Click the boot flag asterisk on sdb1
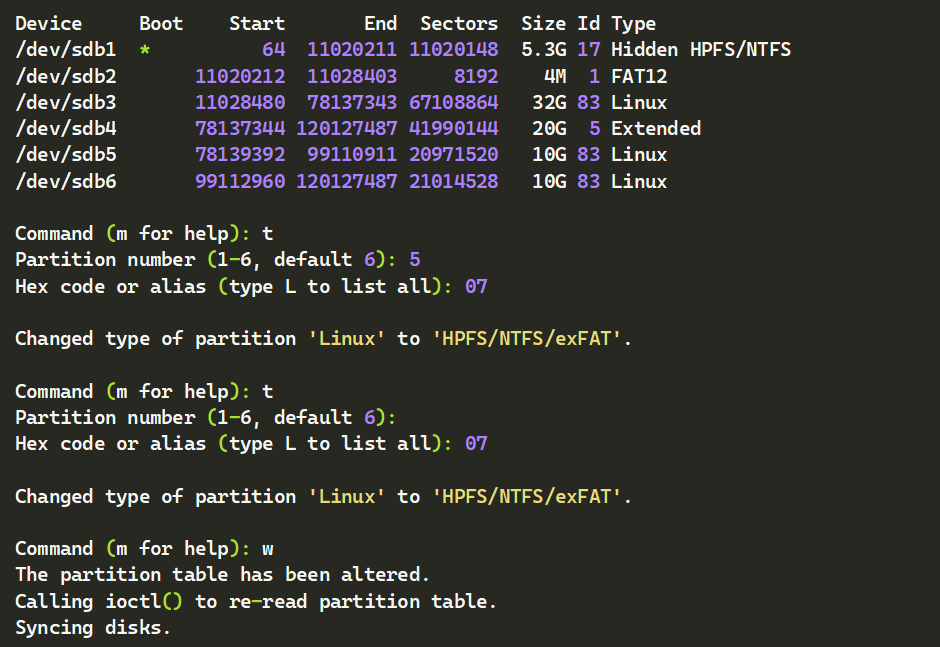The height and width of the screenshot is (647, 940). [145, 50]
